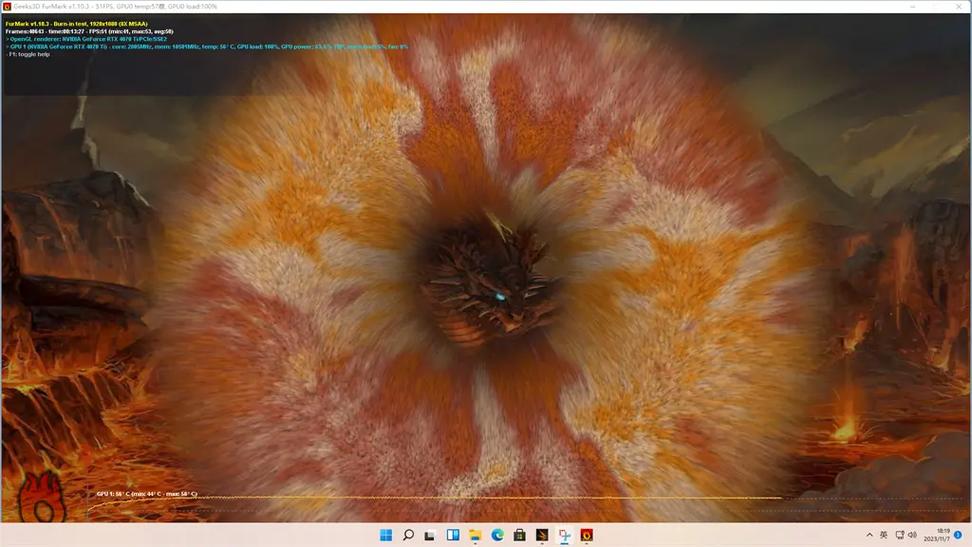
Task: Open network settings from the tray
Action: click(899, 535)
